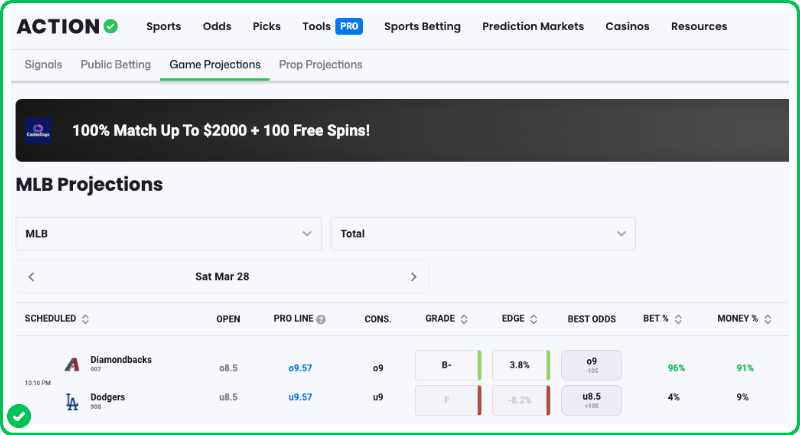Open the Tools PRO menu
Screen dimensions: 800x435
coord(331,26)
